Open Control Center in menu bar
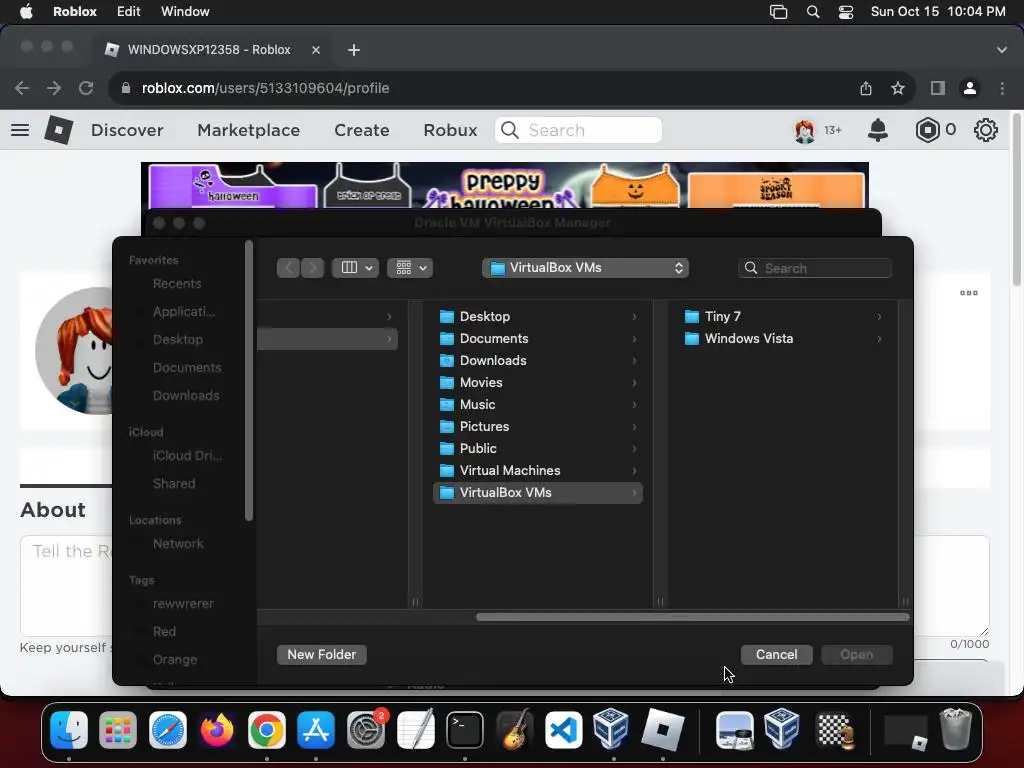Image resolution: width=1024 pixels, height=768 pixels. [846, 12]
